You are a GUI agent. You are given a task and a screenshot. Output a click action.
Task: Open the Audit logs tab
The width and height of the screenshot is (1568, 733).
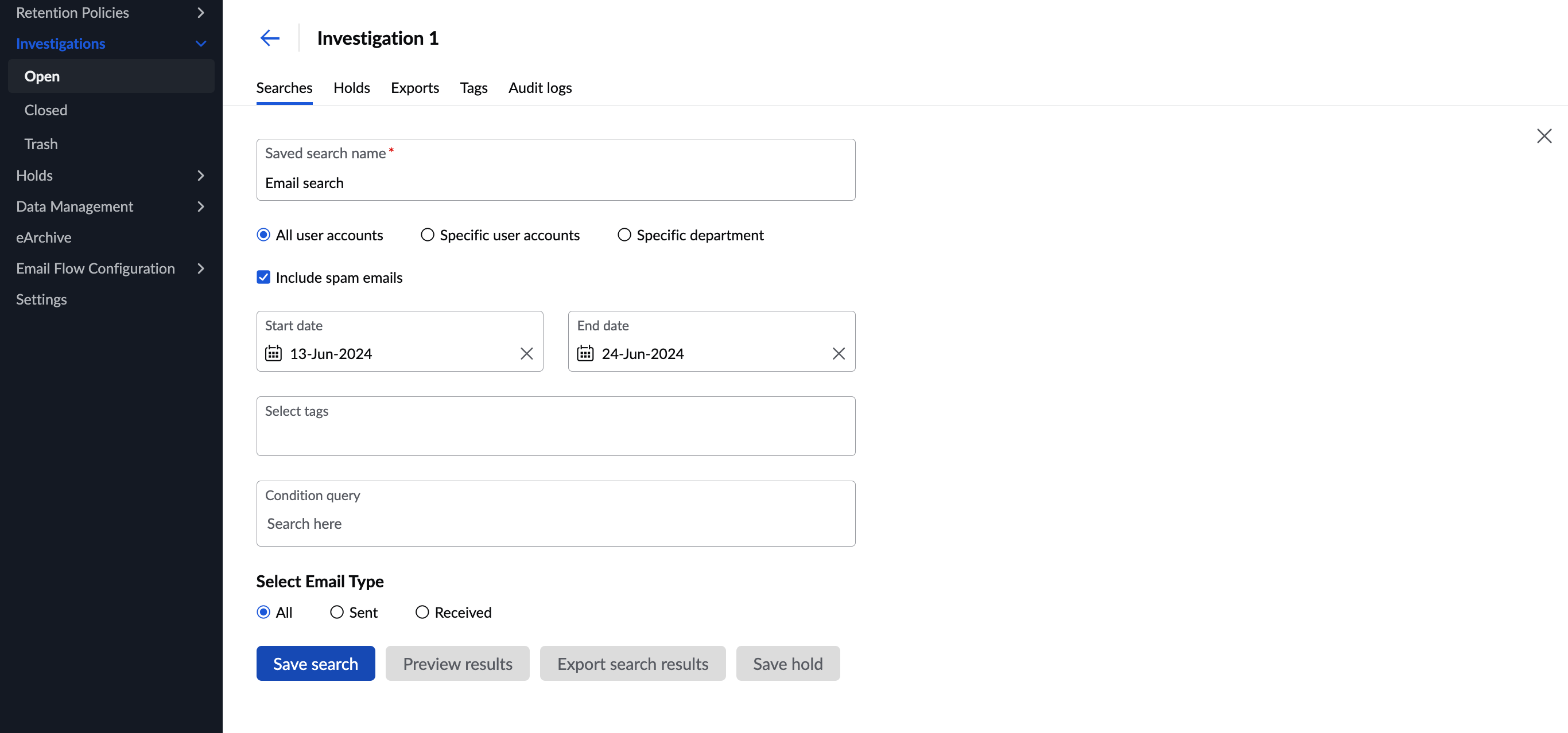[x=540, y=88]
